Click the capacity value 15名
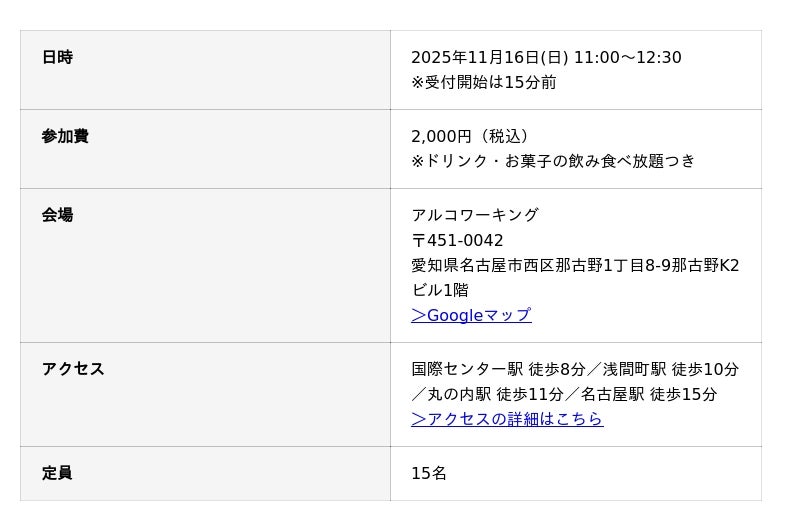800x531 pixels. pos(429,474)
